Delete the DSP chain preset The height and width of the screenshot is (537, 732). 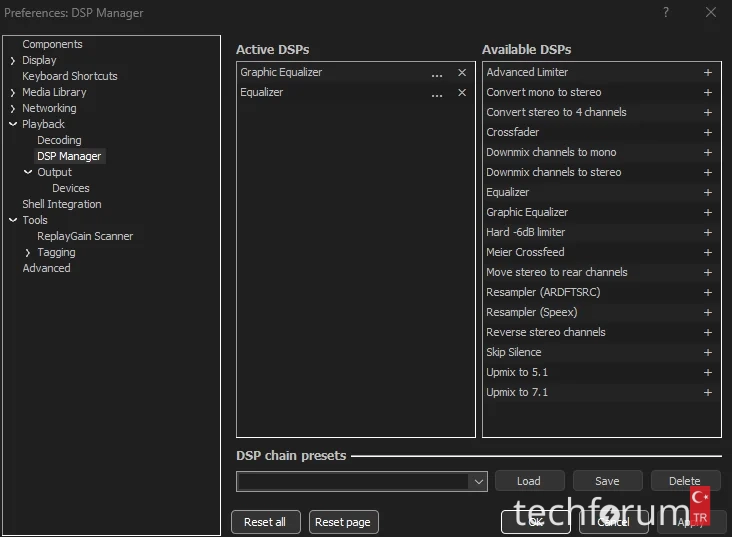coord(685,481)
